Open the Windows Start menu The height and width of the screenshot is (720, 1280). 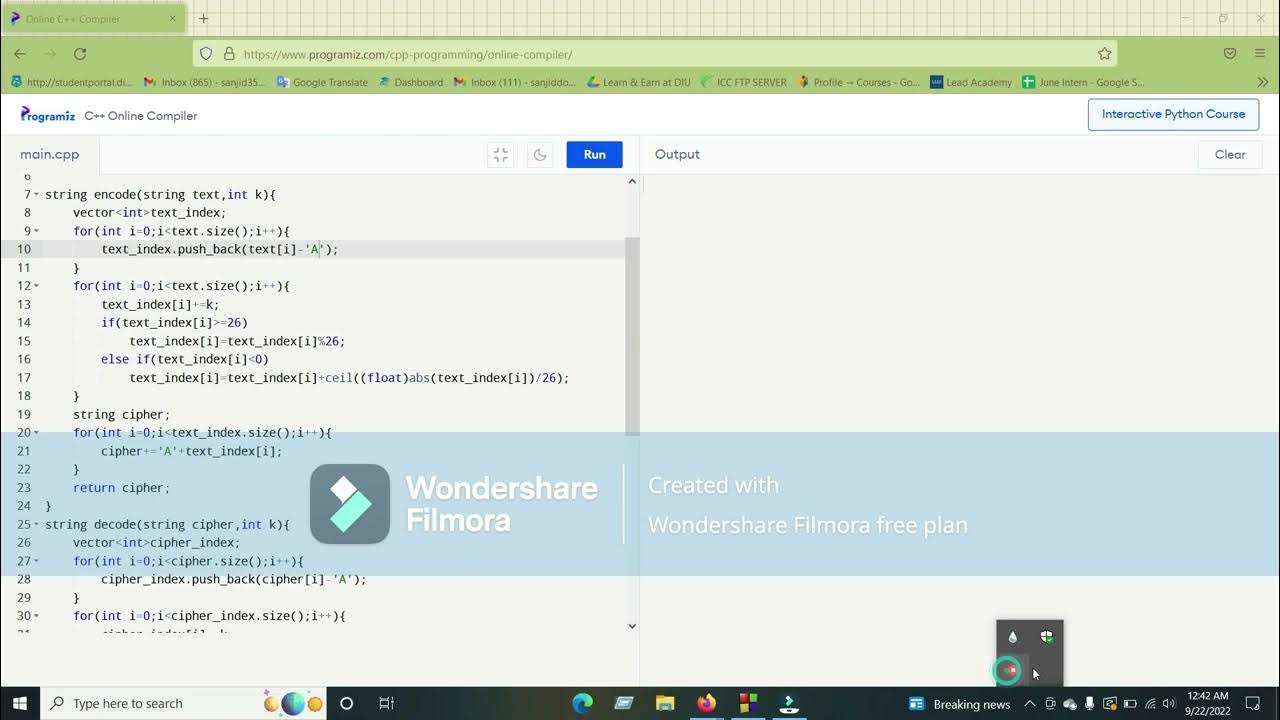[20, 703]
